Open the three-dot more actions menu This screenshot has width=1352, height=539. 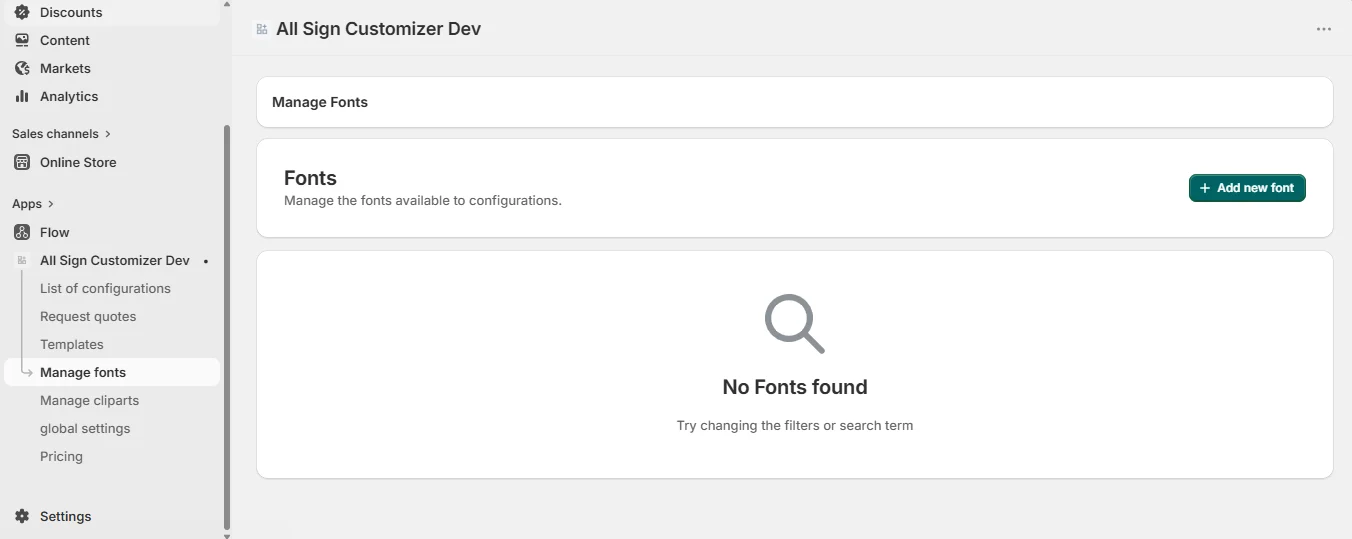(x=1324, y=29)
